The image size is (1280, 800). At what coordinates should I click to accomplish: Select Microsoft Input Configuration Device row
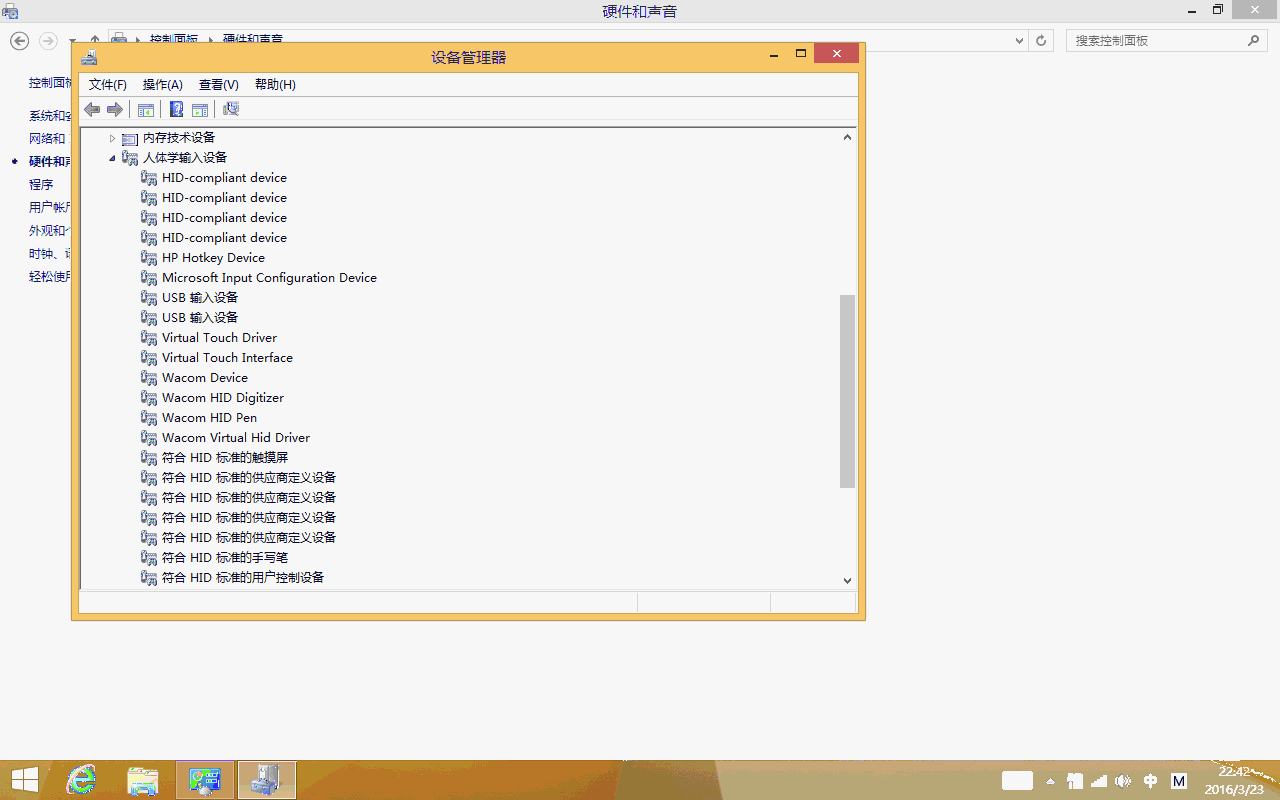(269, 278)
